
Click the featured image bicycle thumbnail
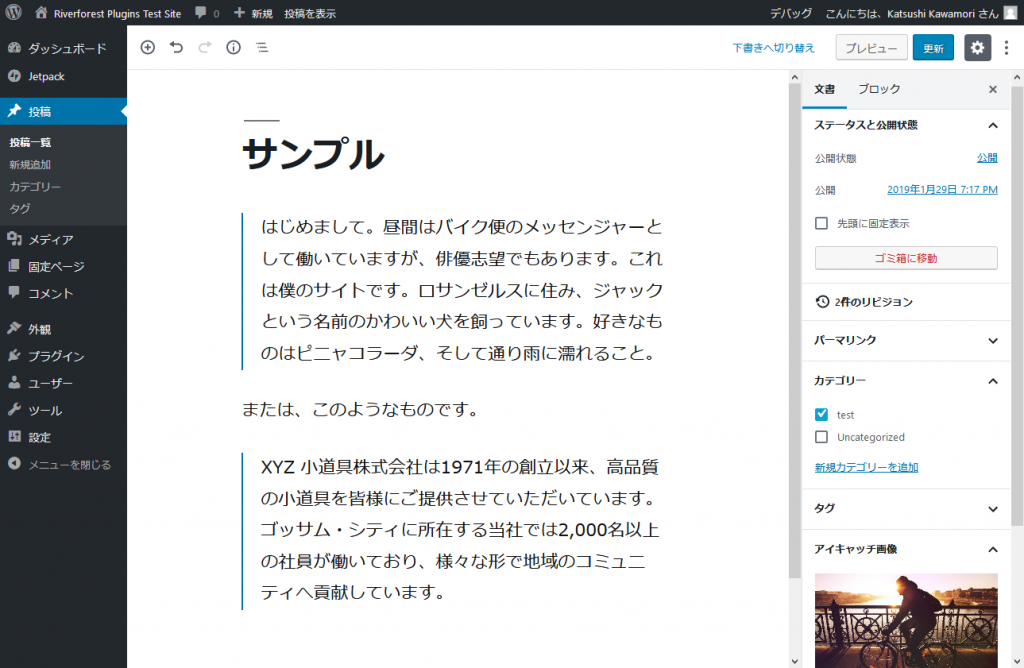pyautogui.click(x=906, y=620)
